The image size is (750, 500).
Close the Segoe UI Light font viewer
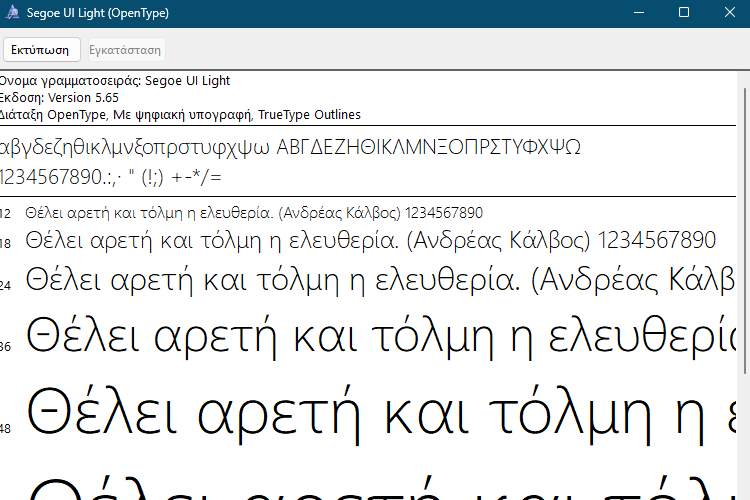(x=729, y=13)
